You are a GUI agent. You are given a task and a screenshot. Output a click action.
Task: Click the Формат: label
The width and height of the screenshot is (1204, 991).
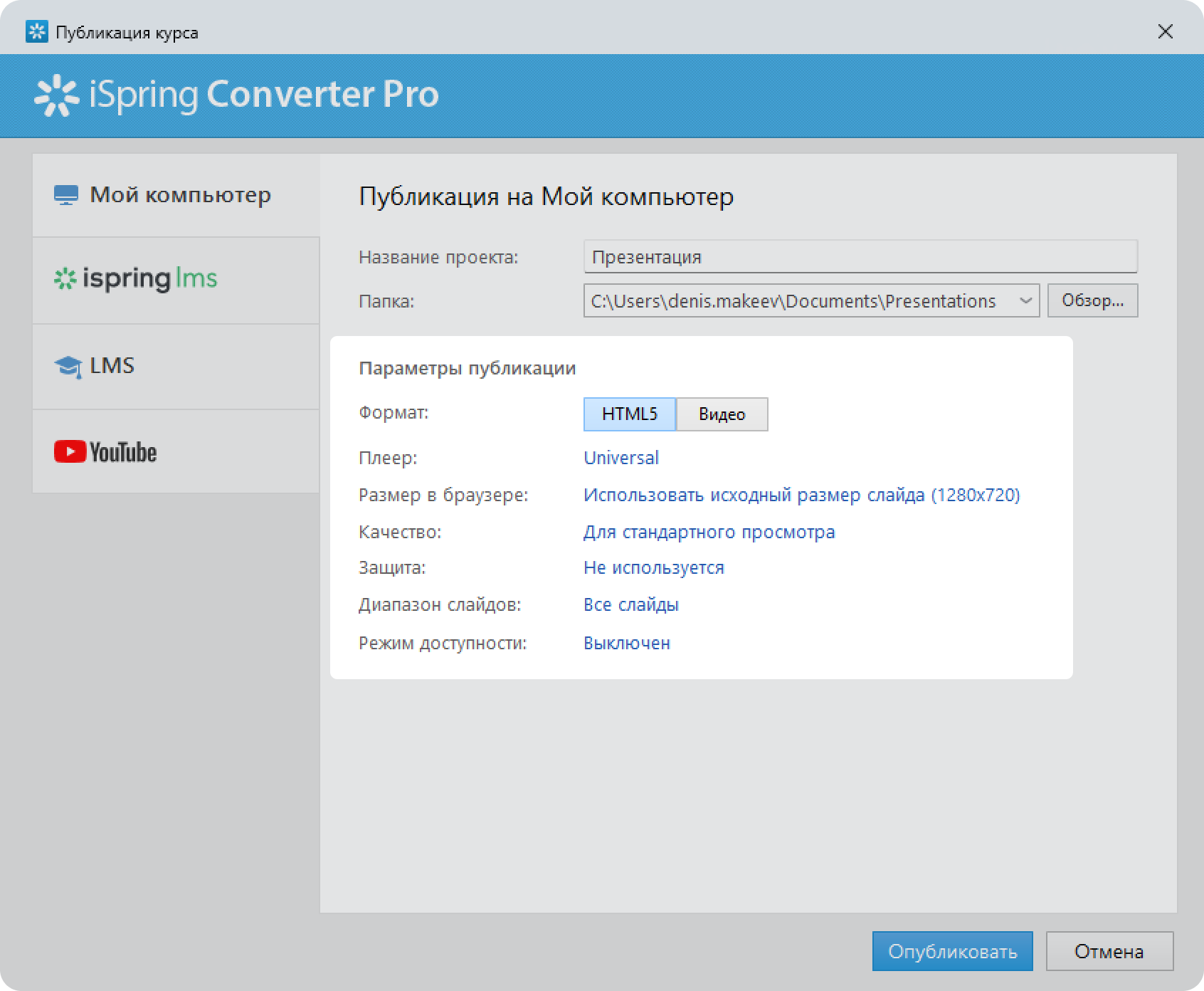click(394, 413)
